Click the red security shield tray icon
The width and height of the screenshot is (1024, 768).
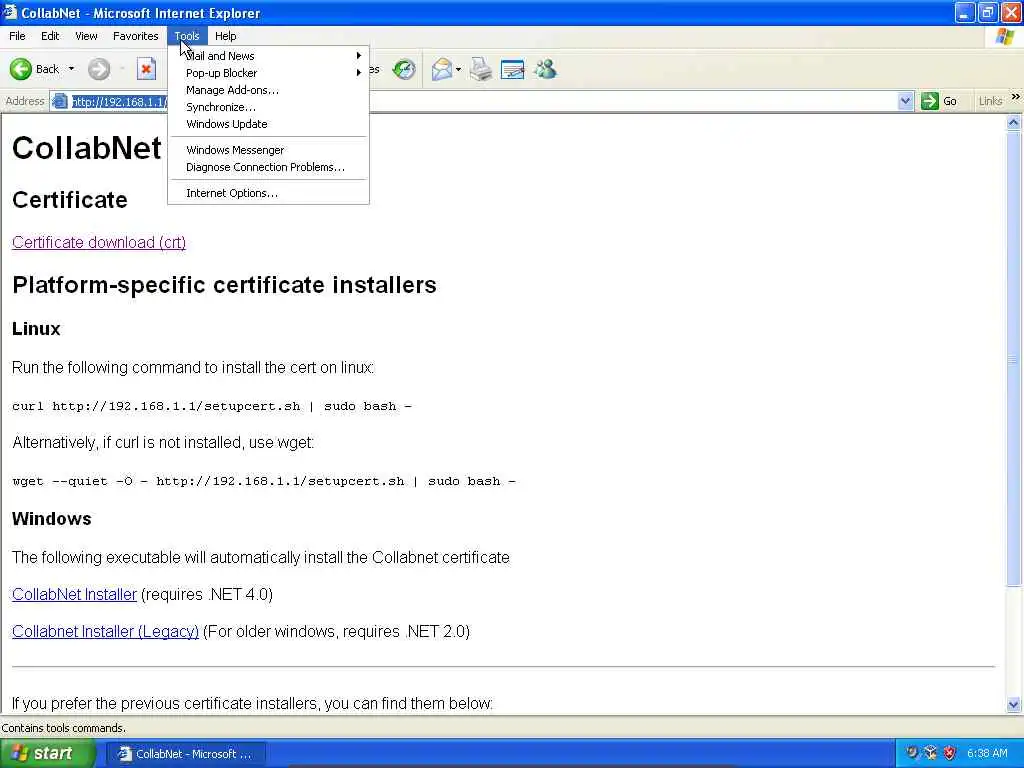pos(950,754)
